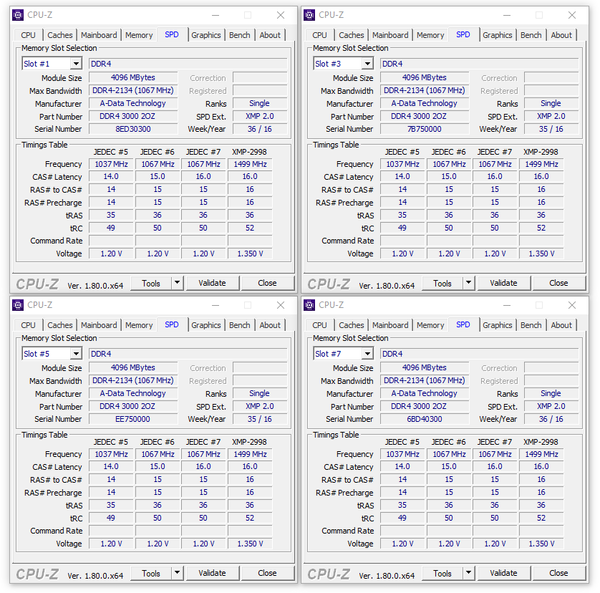600x593 pixels.
Task: Open About tab in Slot #7 window
Action: 561,325
